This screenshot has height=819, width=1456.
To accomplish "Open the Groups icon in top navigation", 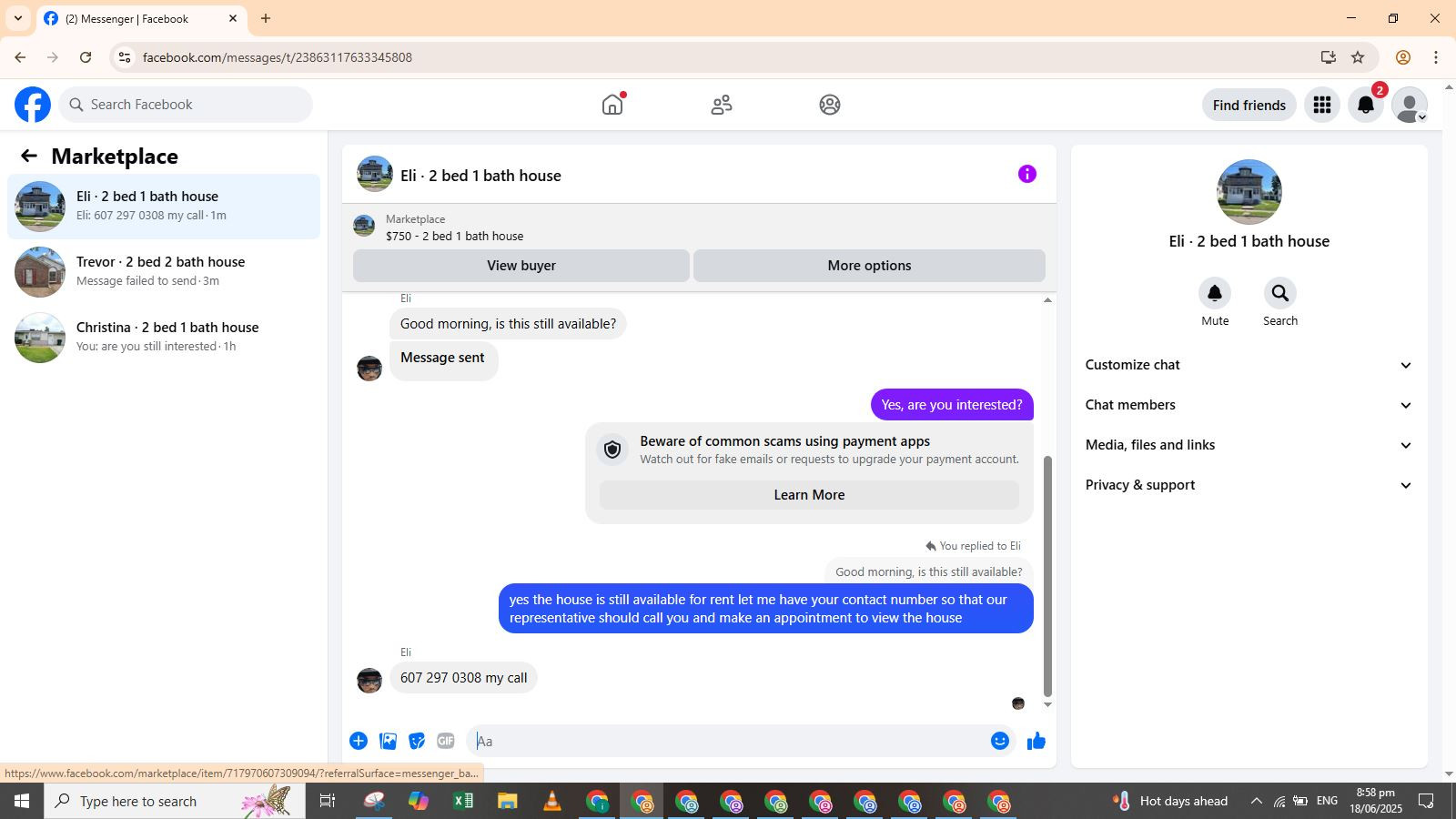I will point(830,105).
